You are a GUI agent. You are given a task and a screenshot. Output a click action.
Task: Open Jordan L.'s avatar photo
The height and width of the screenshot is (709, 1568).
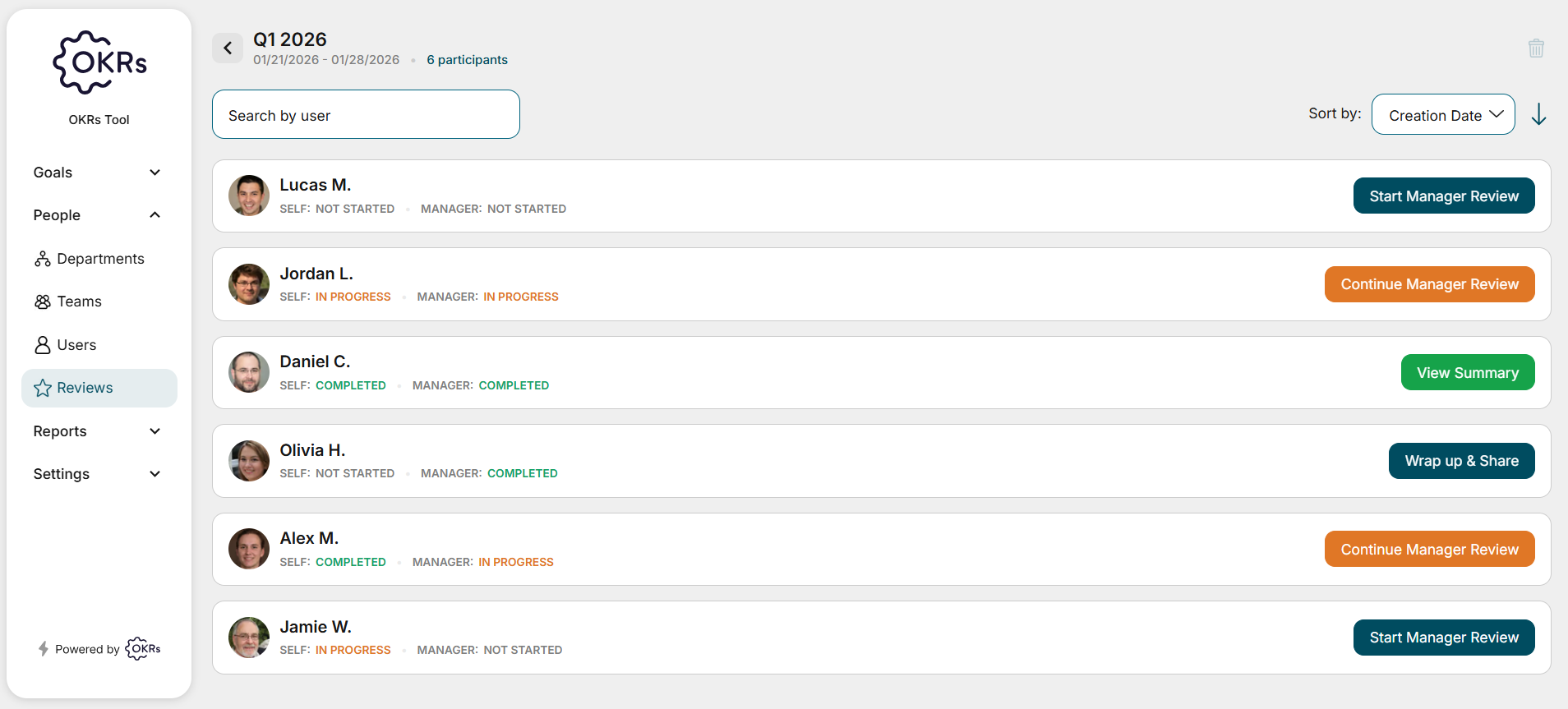249,284
